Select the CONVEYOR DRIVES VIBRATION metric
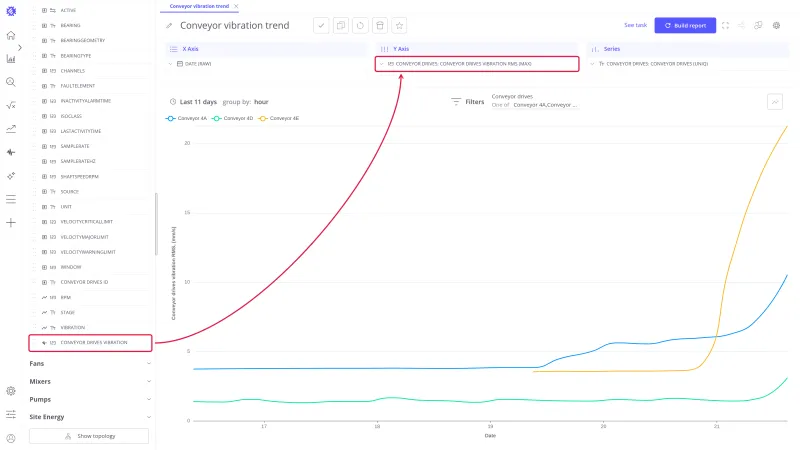This screenshot has width=800, height=450. point(90,343)
